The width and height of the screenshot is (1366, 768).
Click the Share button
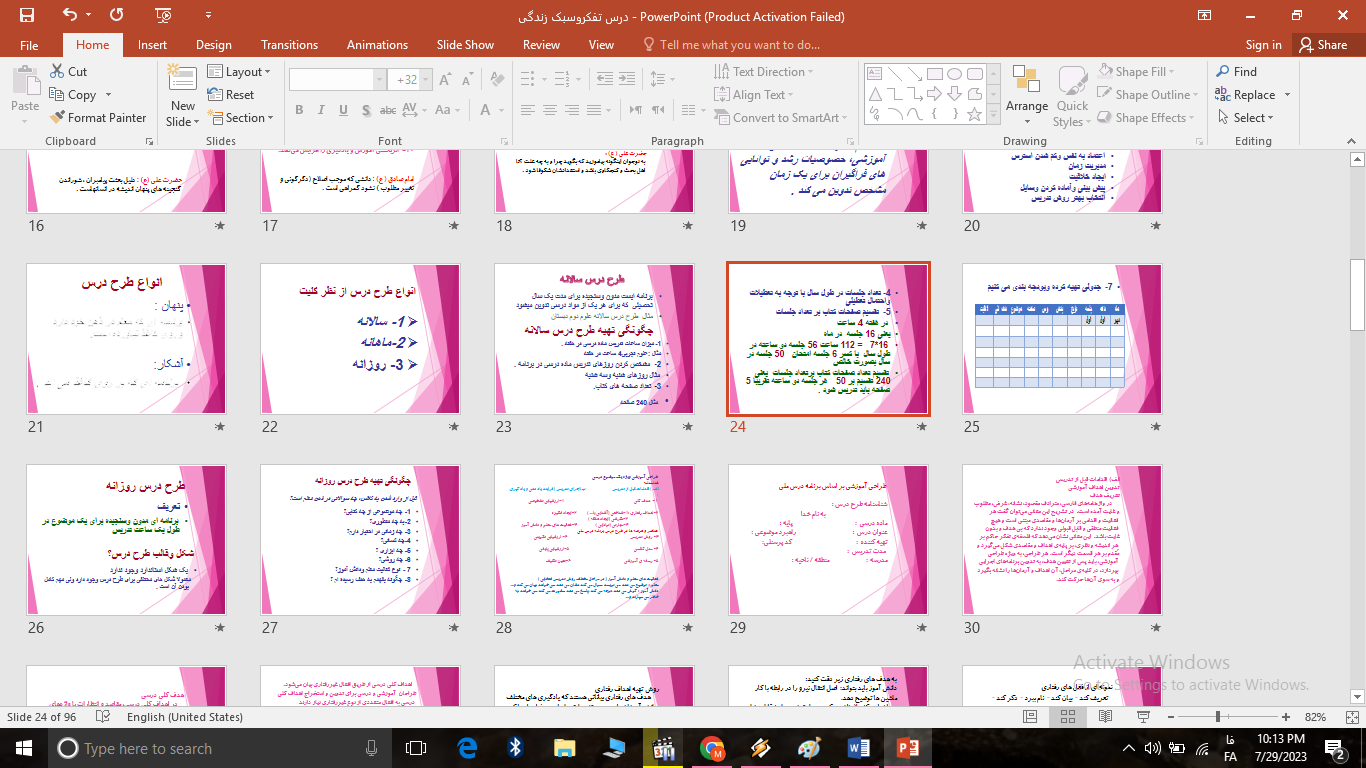1322,45
